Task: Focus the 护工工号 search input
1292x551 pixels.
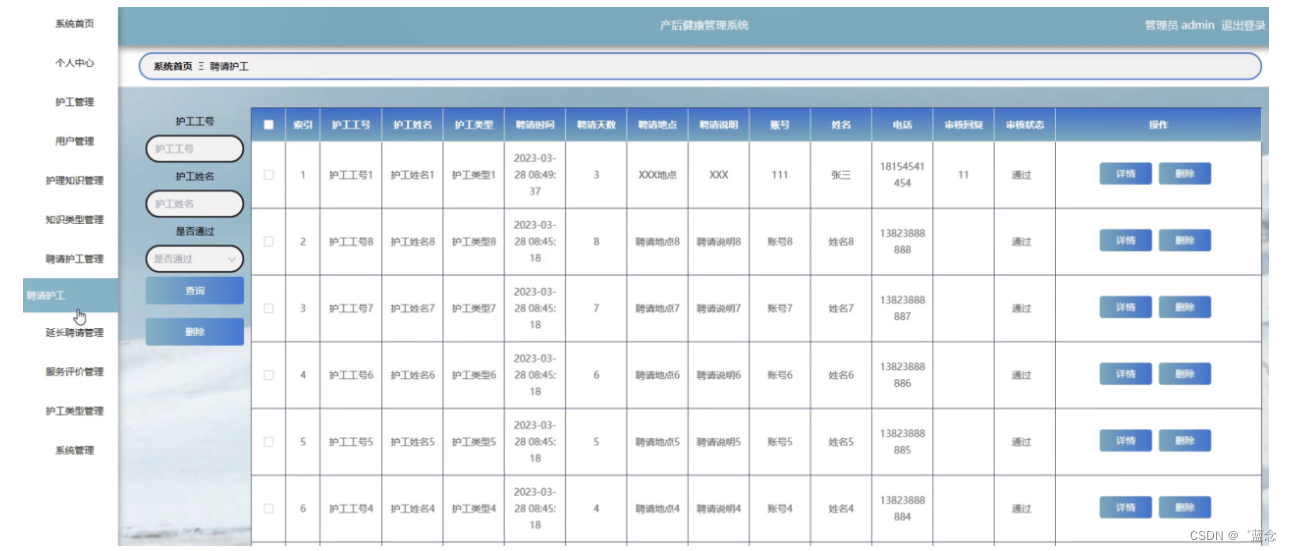Action: coord(195,149)
